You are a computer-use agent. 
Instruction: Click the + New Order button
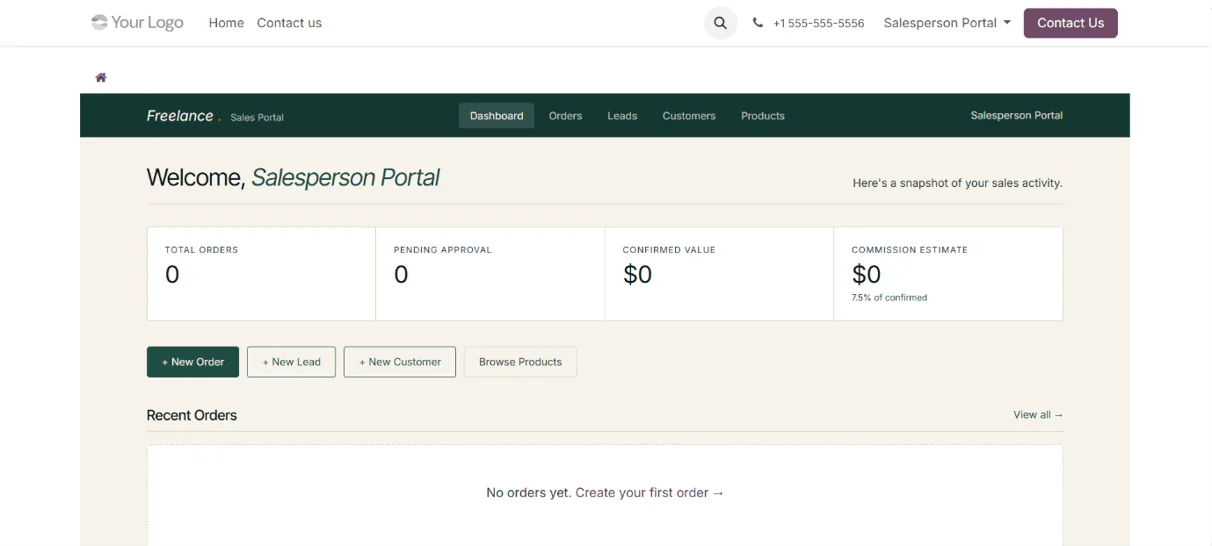click(193, 362)
